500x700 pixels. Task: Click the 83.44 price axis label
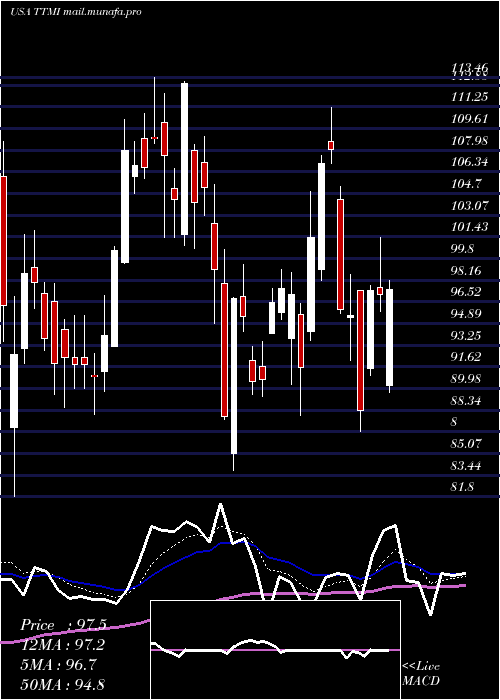467,466
